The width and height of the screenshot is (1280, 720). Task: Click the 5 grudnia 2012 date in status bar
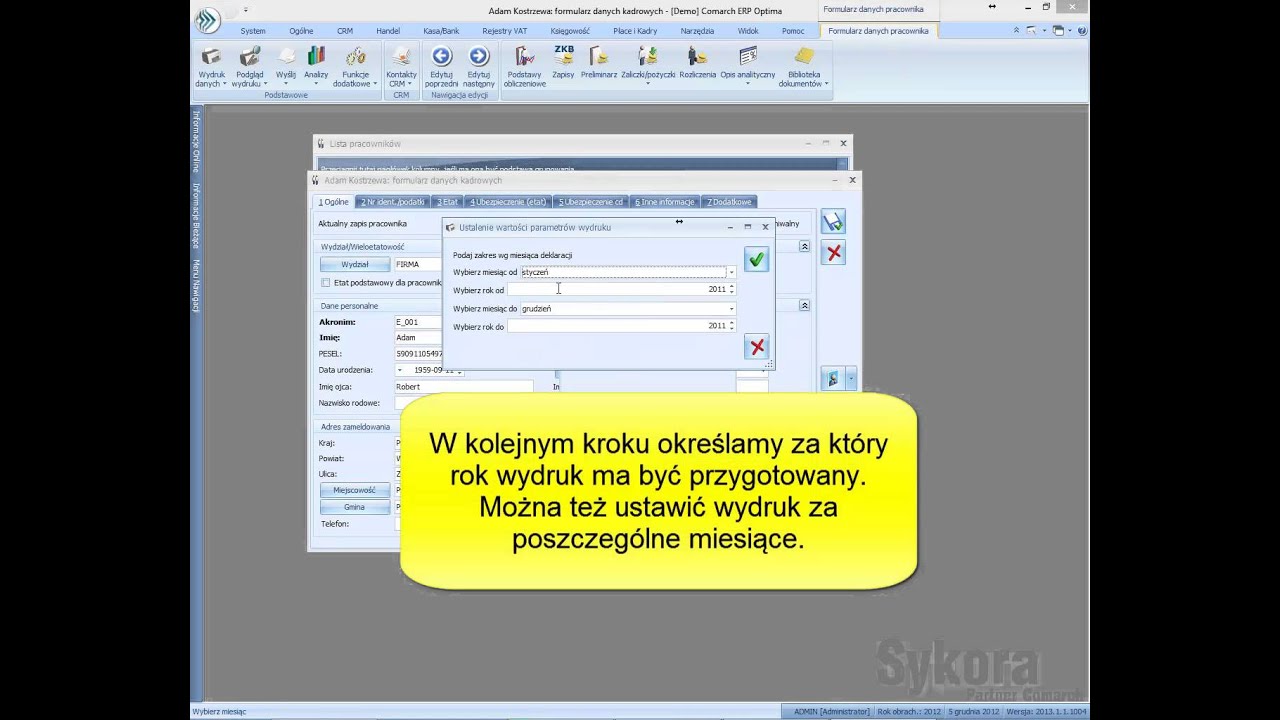pos(972,712)
